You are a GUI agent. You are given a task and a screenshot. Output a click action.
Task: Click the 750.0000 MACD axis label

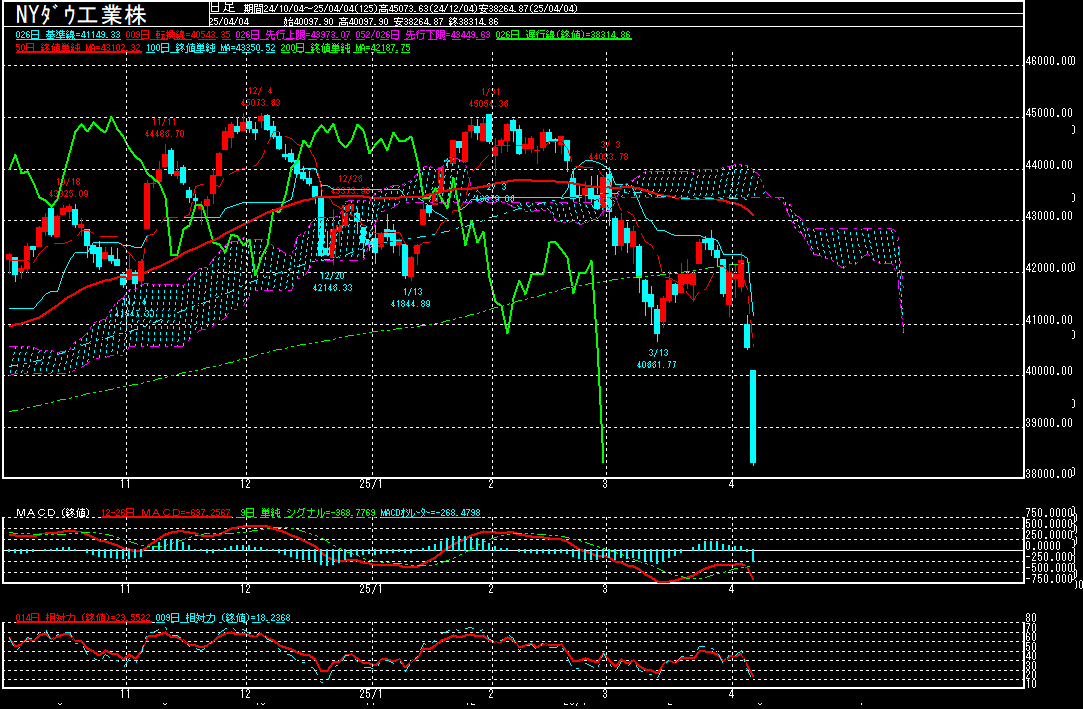coord(1049,513)
